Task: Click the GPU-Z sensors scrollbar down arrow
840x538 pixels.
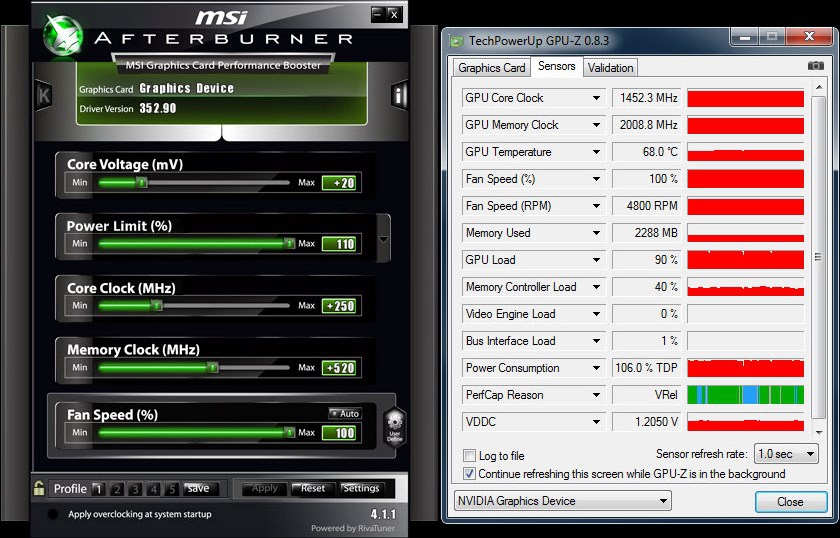Action: pyautogui.click(x=818, y=432)
